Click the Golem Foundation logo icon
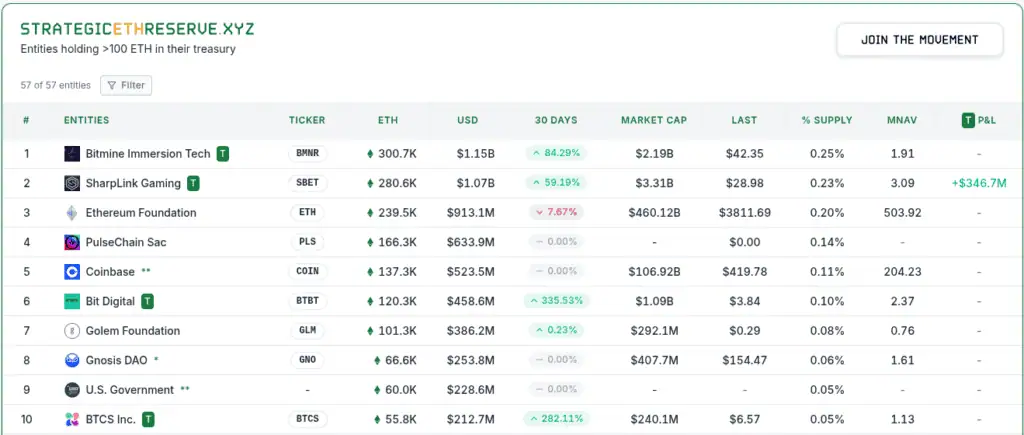 pyautogui.click(x=72, y=331)
